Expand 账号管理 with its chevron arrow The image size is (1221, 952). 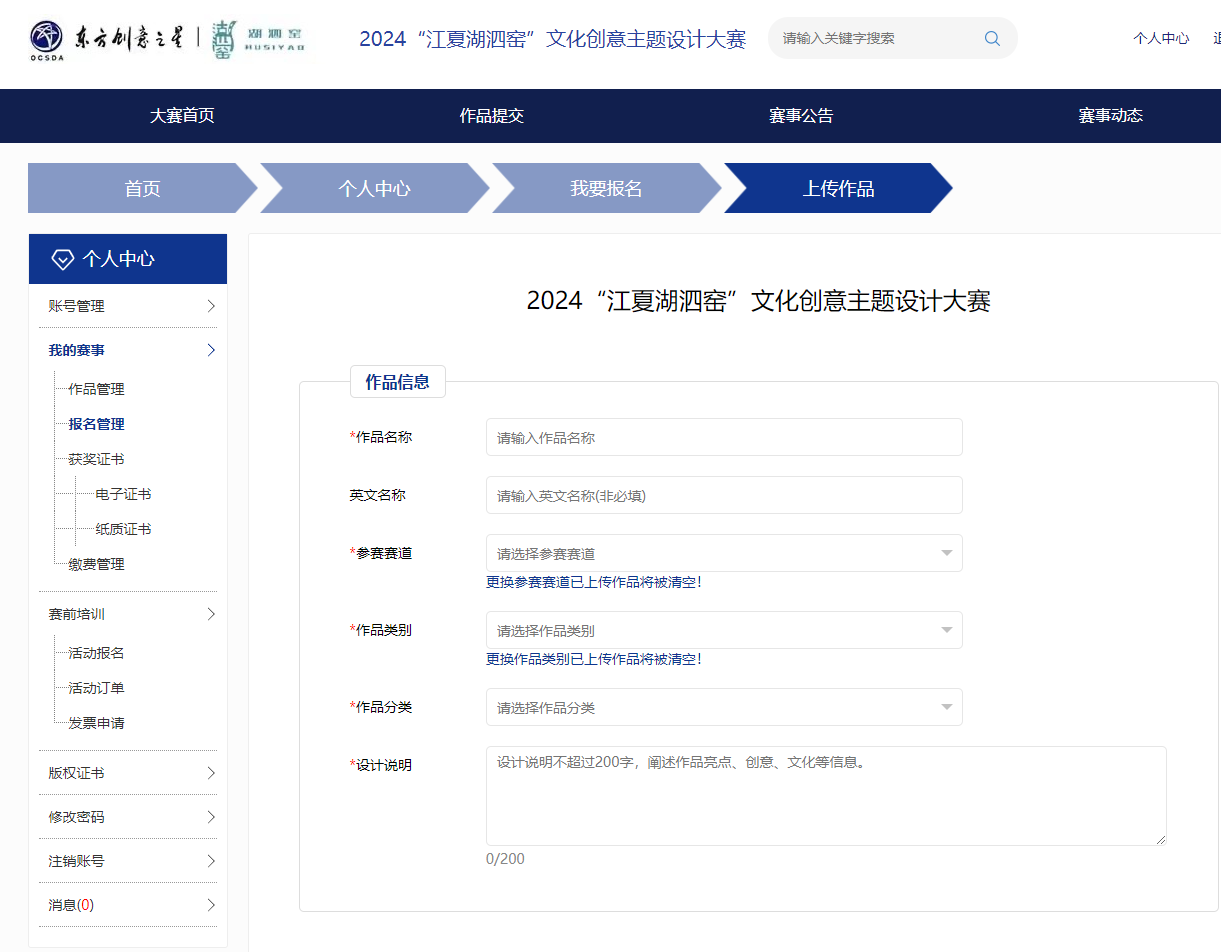pyautogui.click(x=210, y=306)
